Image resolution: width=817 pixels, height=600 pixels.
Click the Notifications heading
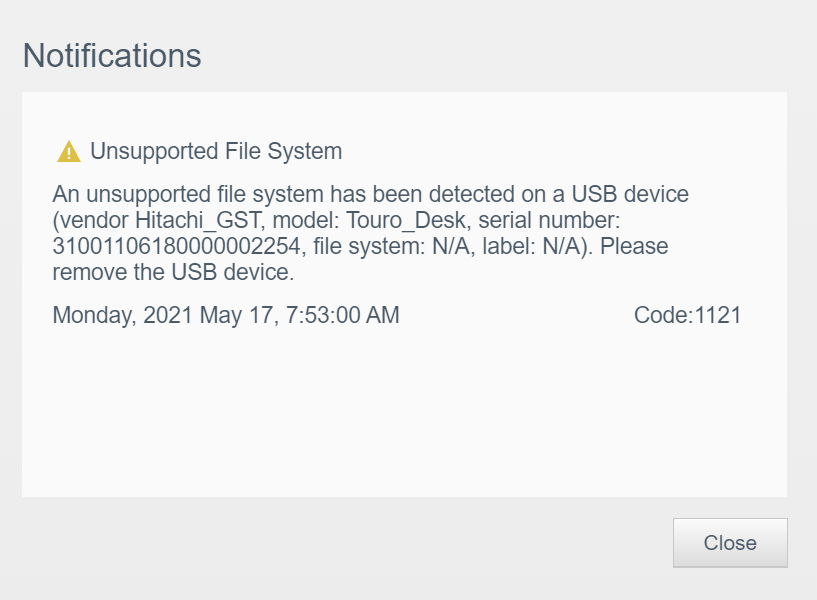tap(112, 55)
